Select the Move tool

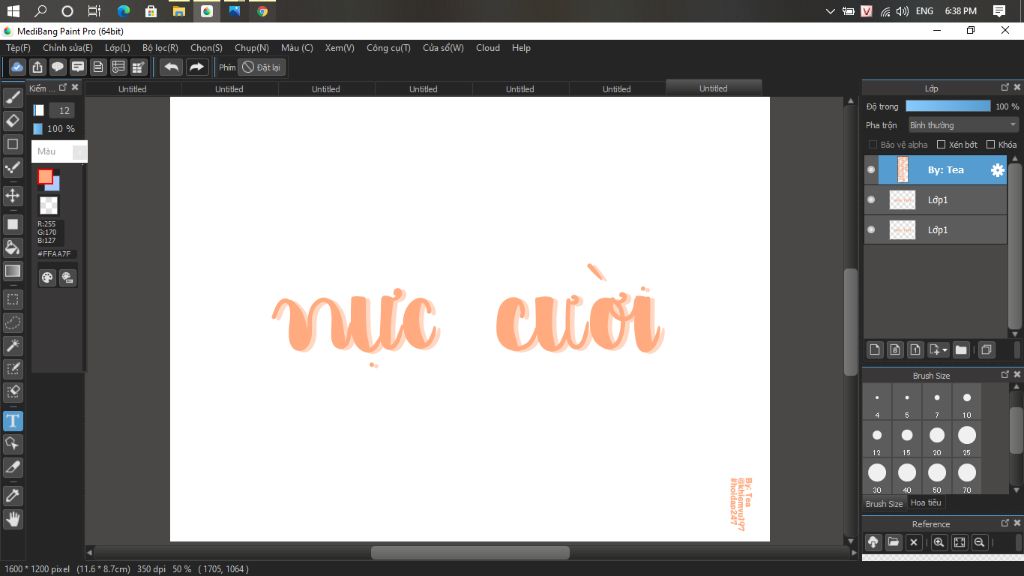pyautogui.click(x=12, y=195)
